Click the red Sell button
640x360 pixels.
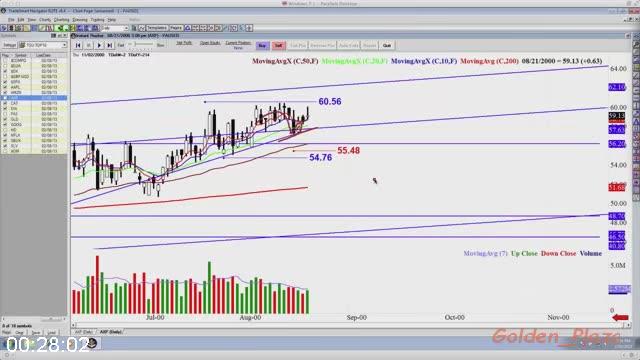278,45
